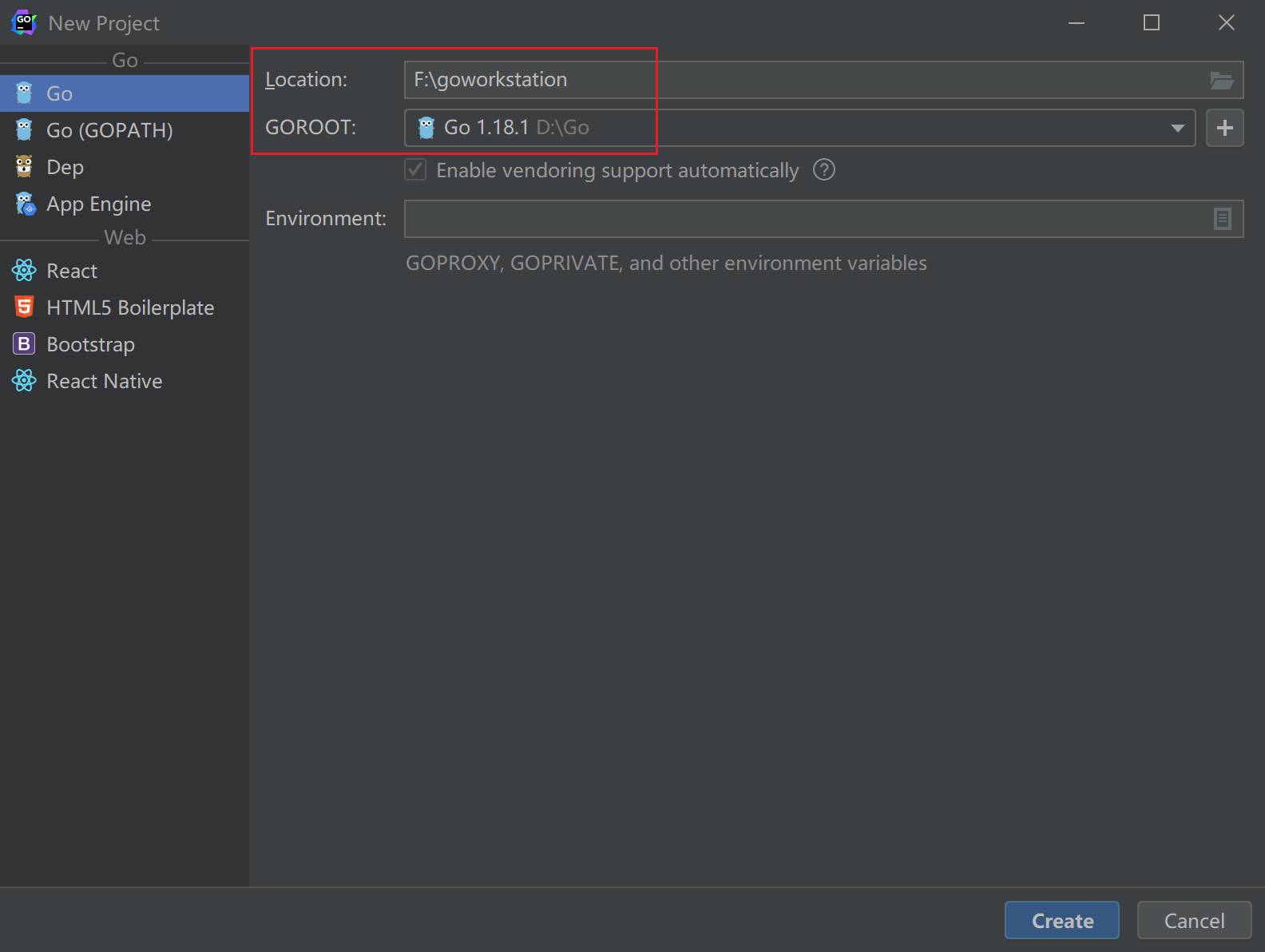
Task: Cancel the New Project dialog
Action: 1194,920
